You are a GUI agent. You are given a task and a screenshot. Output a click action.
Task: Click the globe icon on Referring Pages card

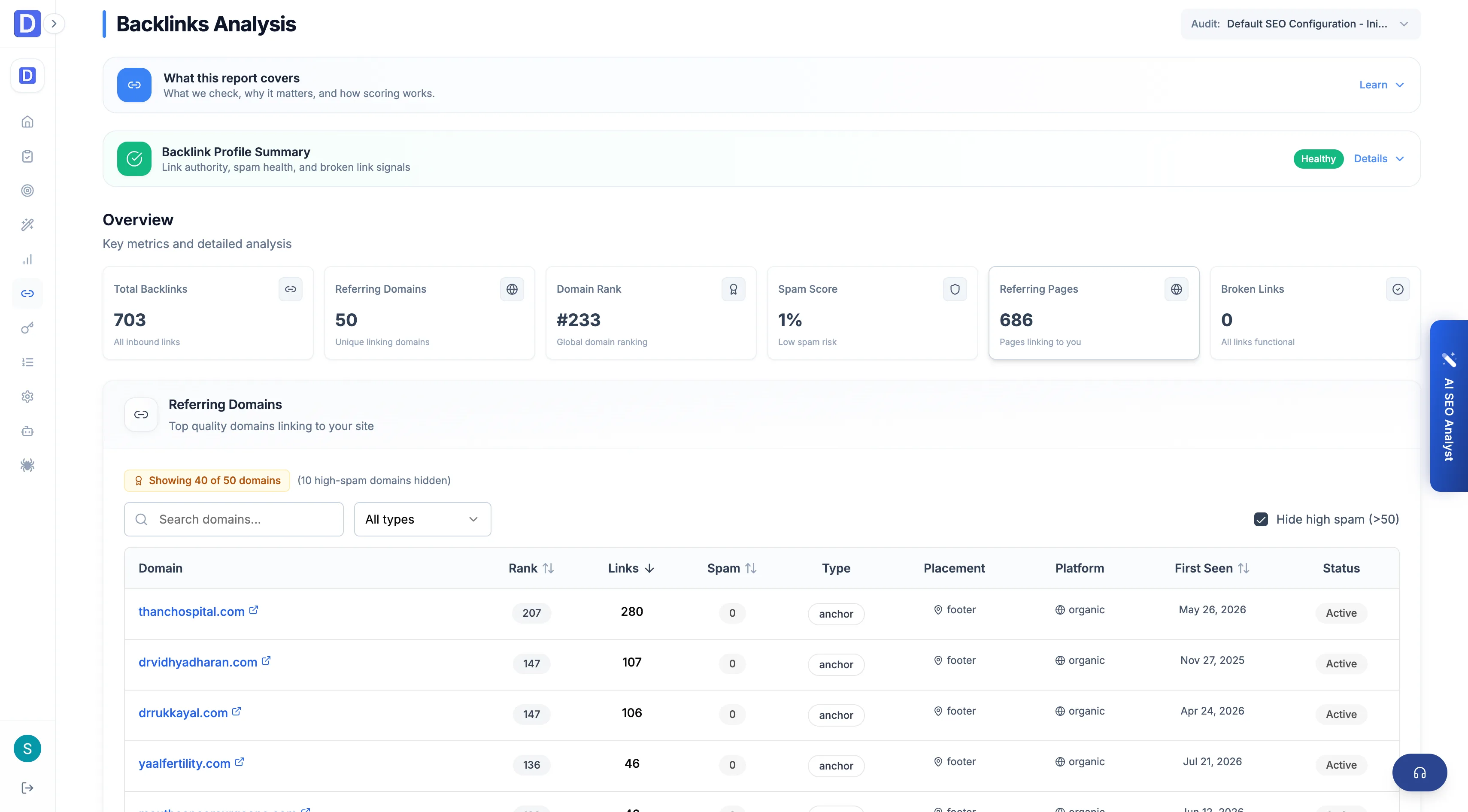pos(1176,289)
